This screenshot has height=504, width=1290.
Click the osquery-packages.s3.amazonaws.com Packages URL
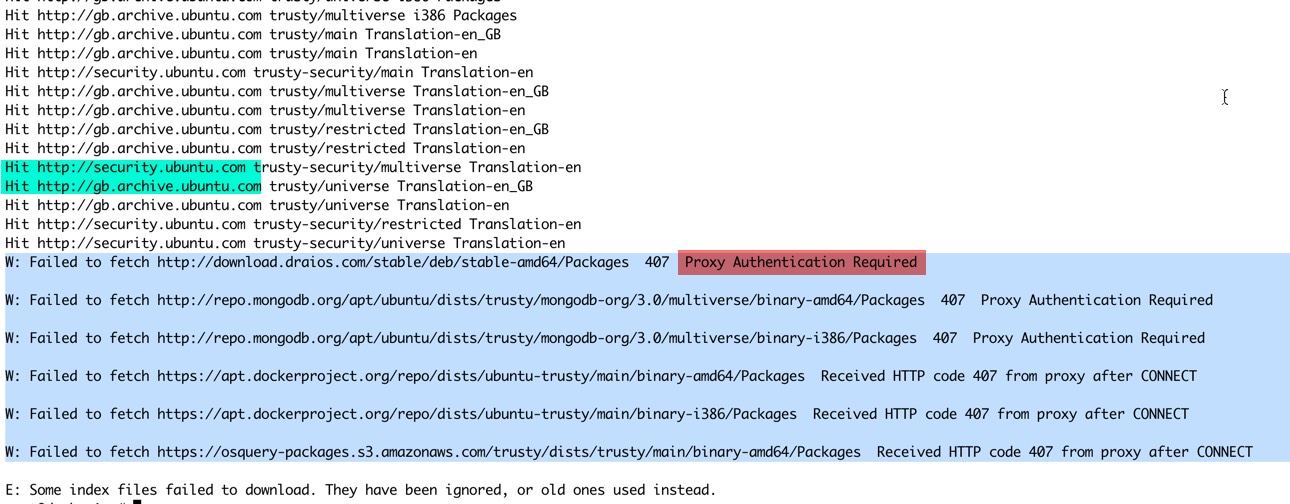[509, 452]
